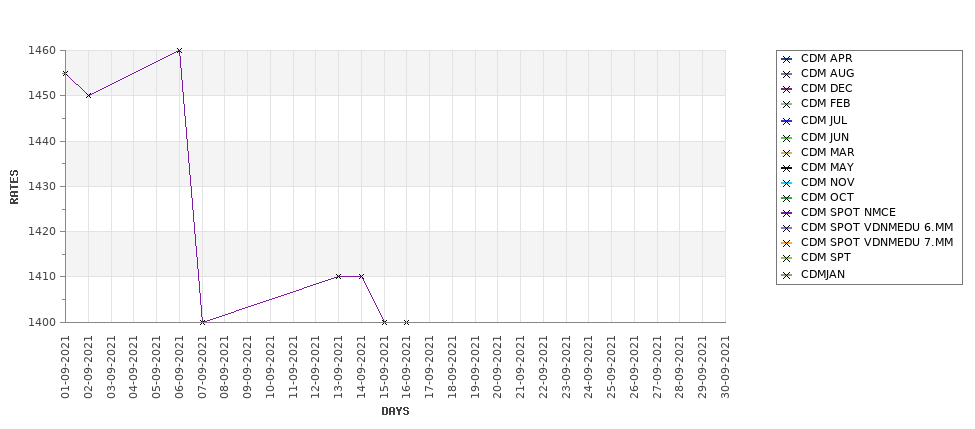Click the 'CDM NOV' legend label
The image size is (975, 429).
[828, 182]
